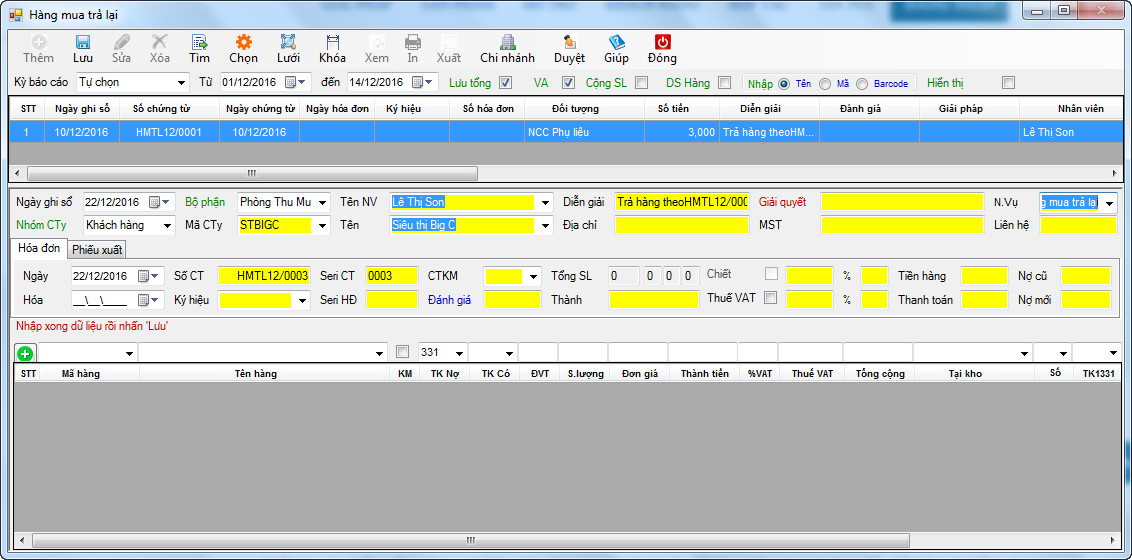This screenshot has height=560, width=1132.
Task: Enable the DS Hàng checkbox
Action: (x=724, y=82)
